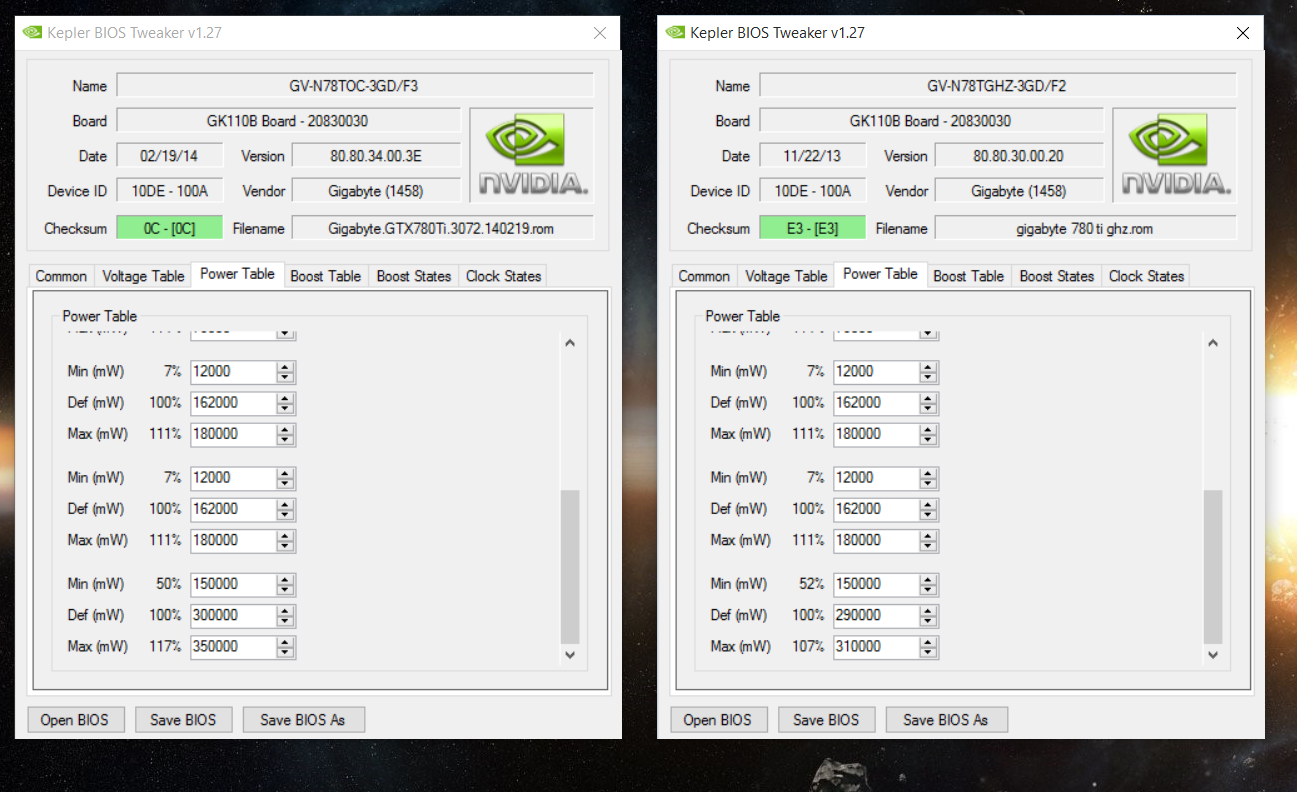Increase the 150000 Min value in right window
Viewport: 1297px width, 792px height.
point(928,579)
